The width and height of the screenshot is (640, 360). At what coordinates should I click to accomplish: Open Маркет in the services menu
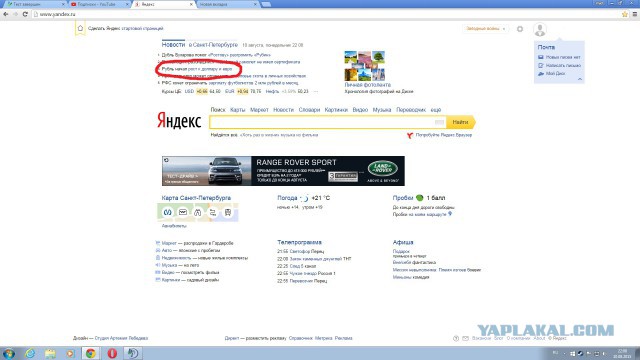(x=259, y=110)
